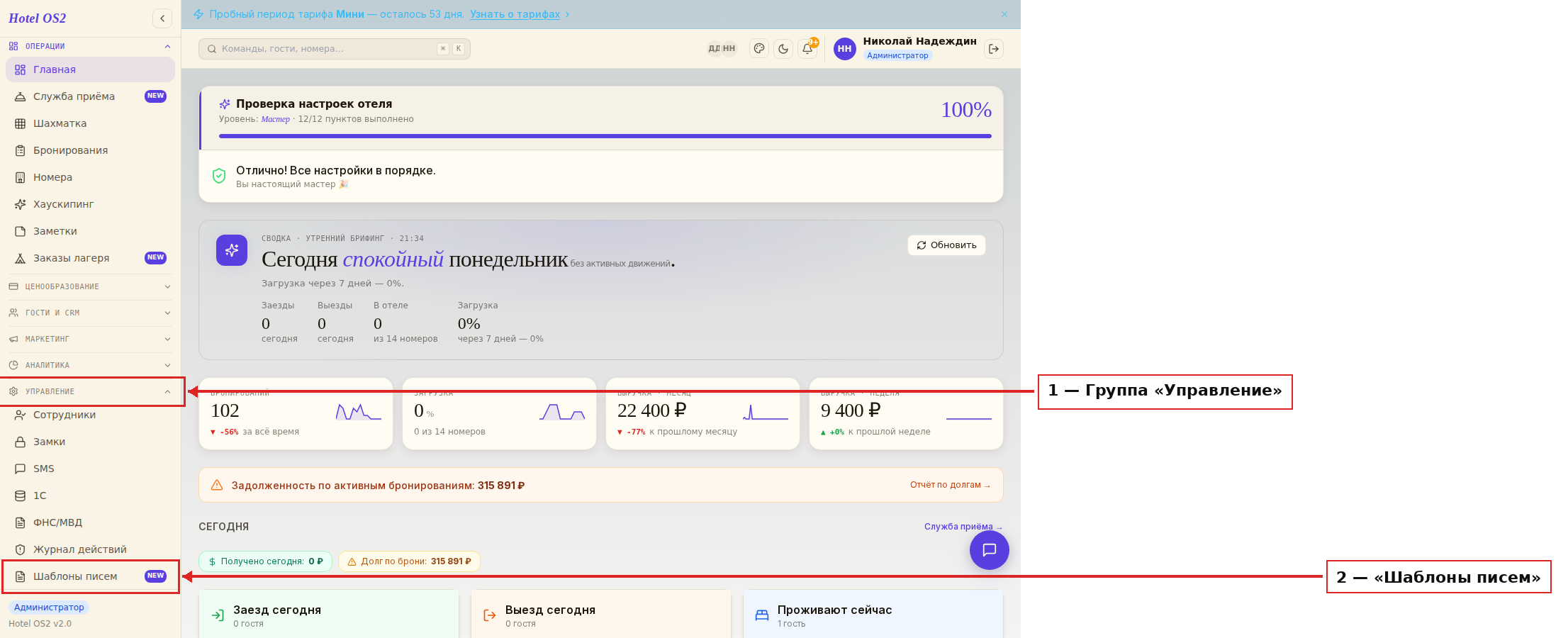Click the logout icon next to the username

(994, 49)
